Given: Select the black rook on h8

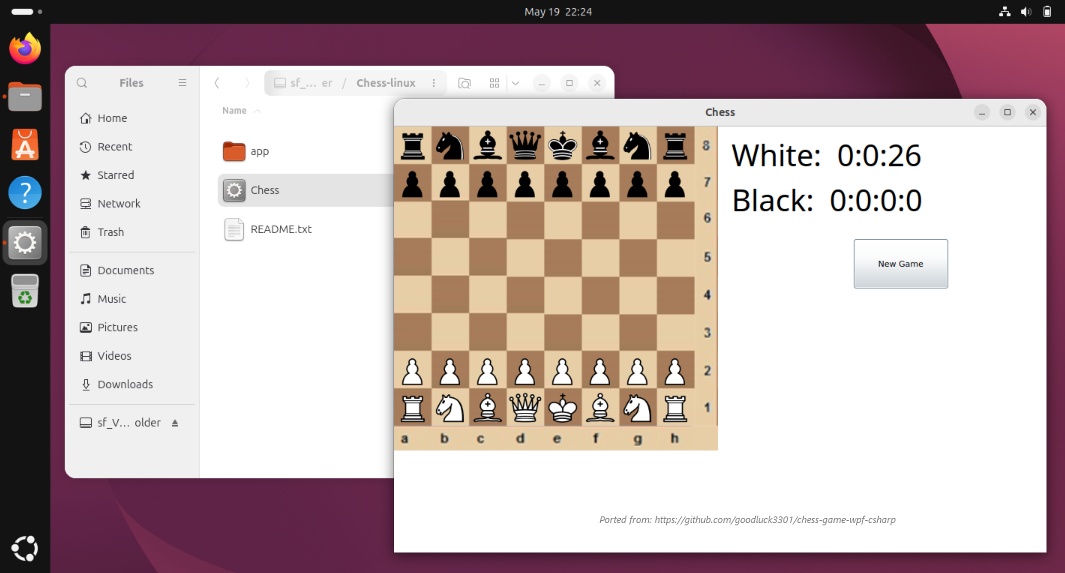Looking at the screenshot, I should pos(675,145).
